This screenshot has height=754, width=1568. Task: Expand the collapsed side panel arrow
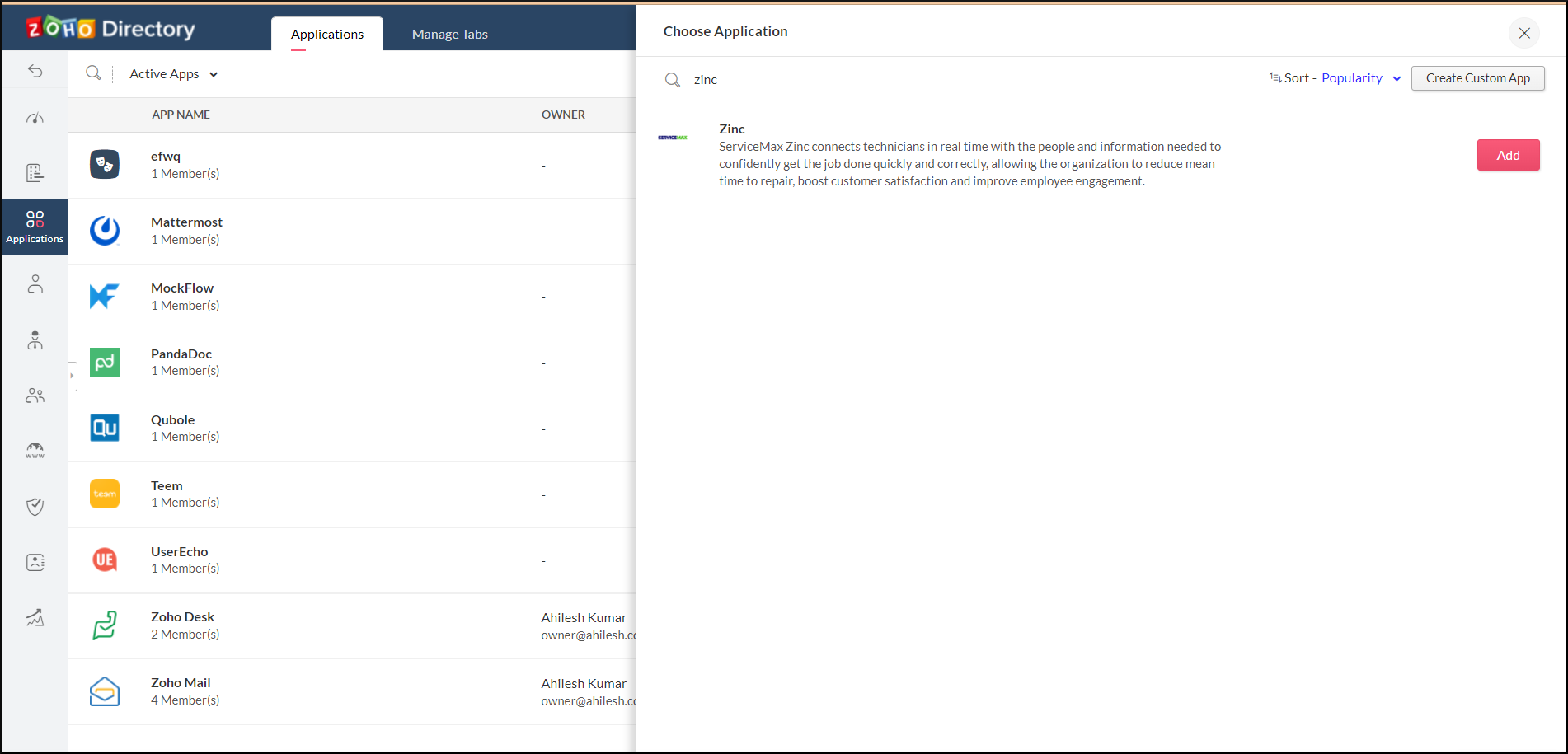pos(73,376)
